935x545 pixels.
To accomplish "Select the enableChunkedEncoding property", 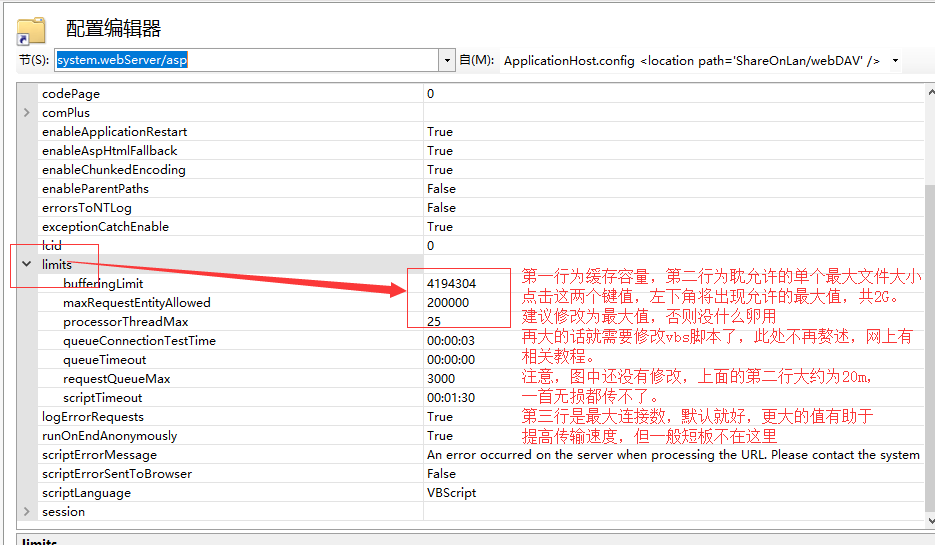I will pyautogui.click(x=114, y=170).
